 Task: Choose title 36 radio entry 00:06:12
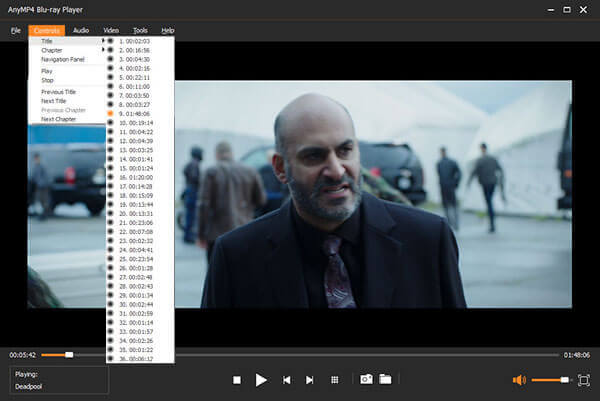137,359
